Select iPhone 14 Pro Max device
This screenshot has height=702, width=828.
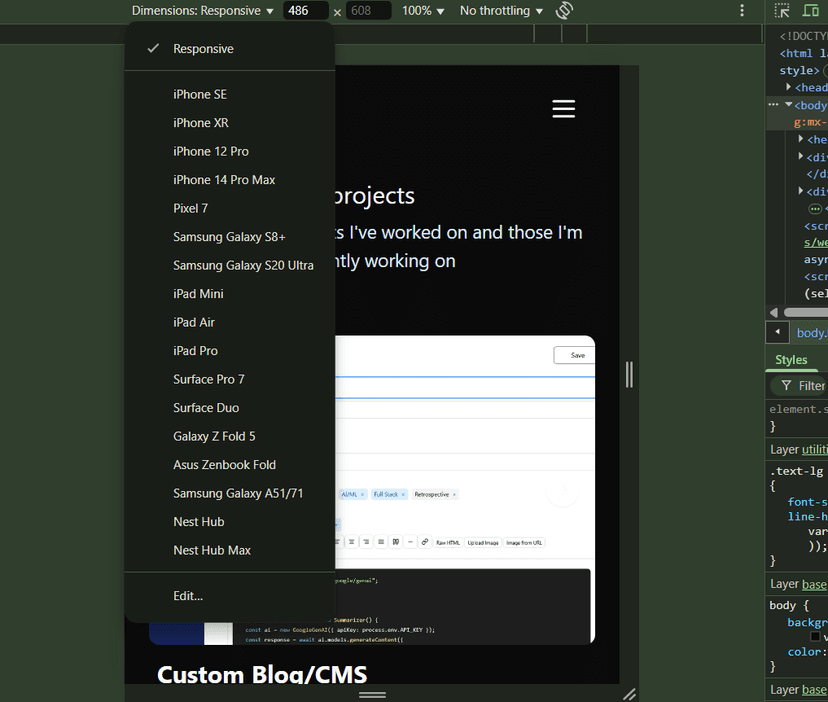230,180
